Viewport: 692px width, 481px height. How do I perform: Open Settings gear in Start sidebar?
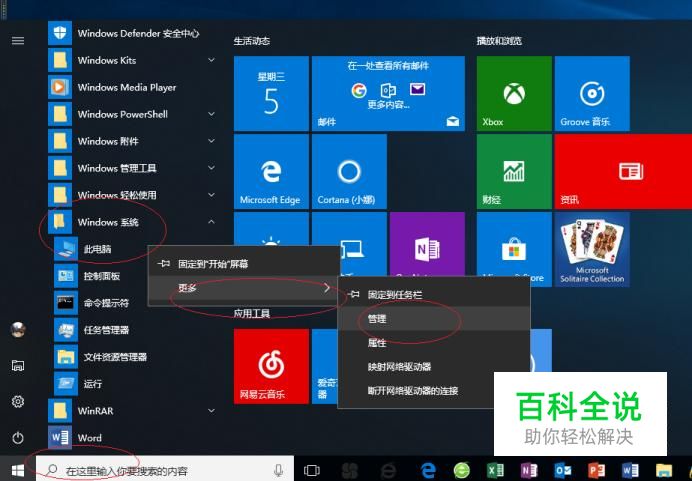coord(18,402)
